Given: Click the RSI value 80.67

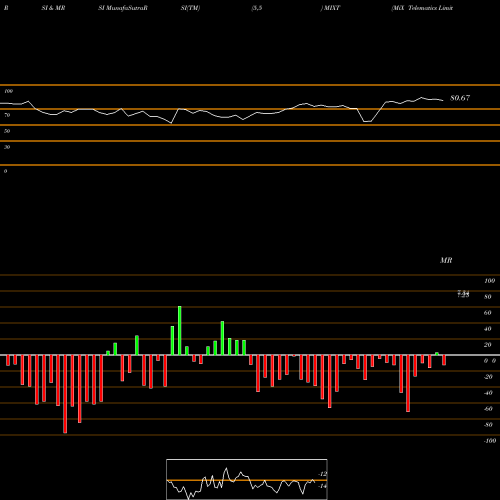Looking at the screenshot, I should [x=460, y=98].
